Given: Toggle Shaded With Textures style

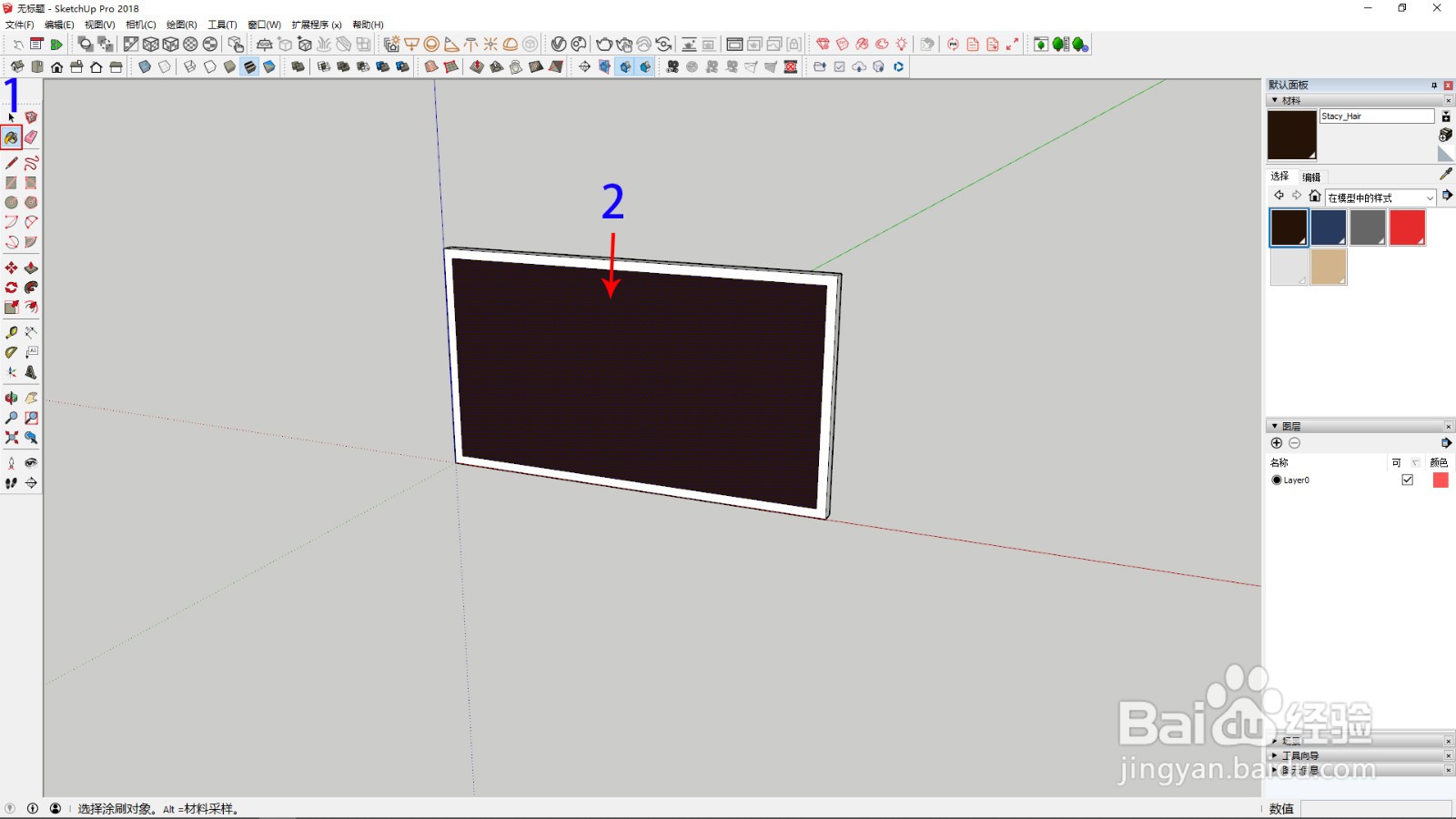Looking at the screenshot, I should [249, 66].
